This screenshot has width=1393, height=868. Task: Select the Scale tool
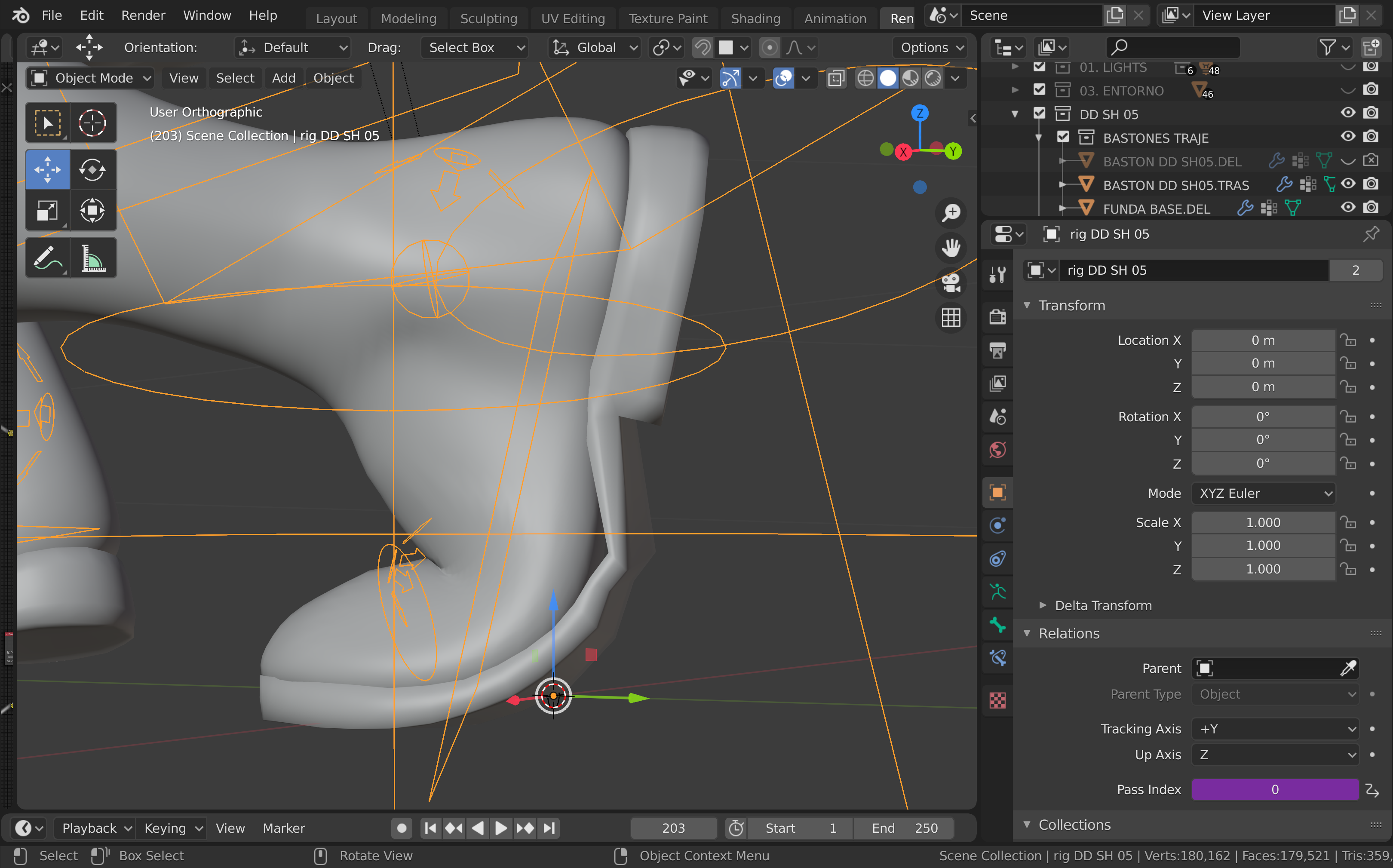click(x=48, y=210)
